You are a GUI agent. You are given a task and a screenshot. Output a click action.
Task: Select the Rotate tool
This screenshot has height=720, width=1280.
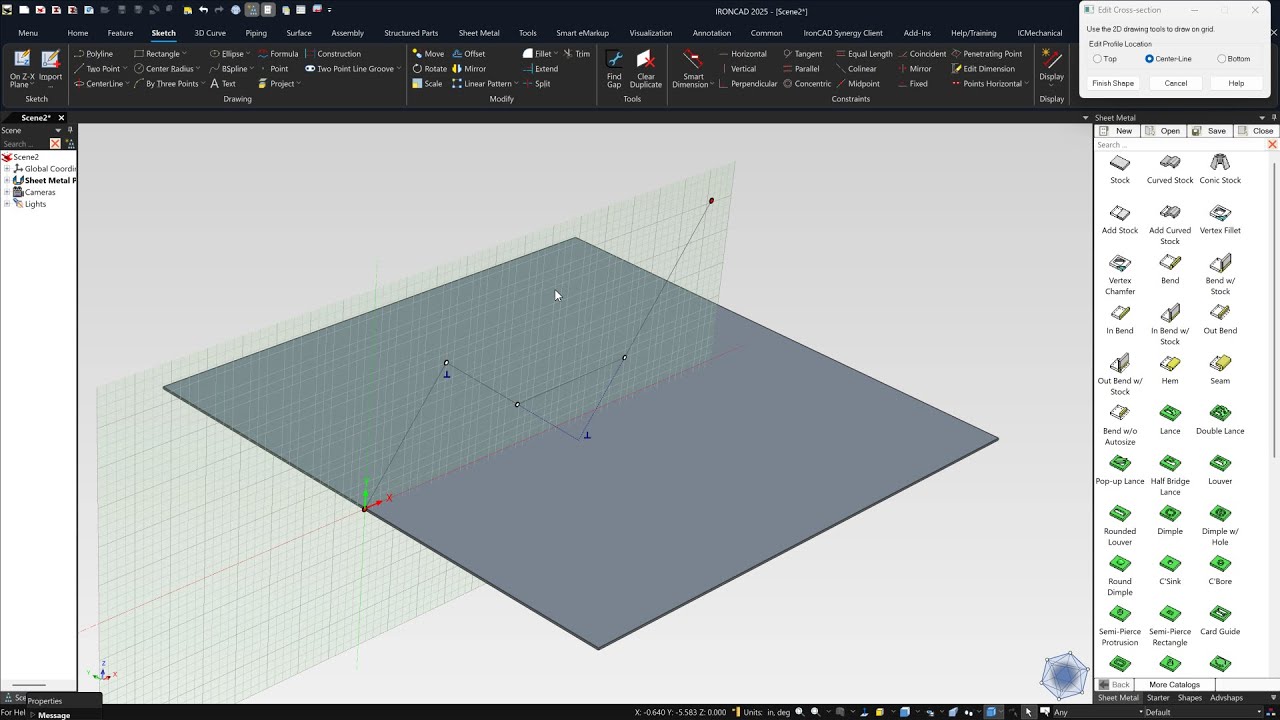coord(429,69)
